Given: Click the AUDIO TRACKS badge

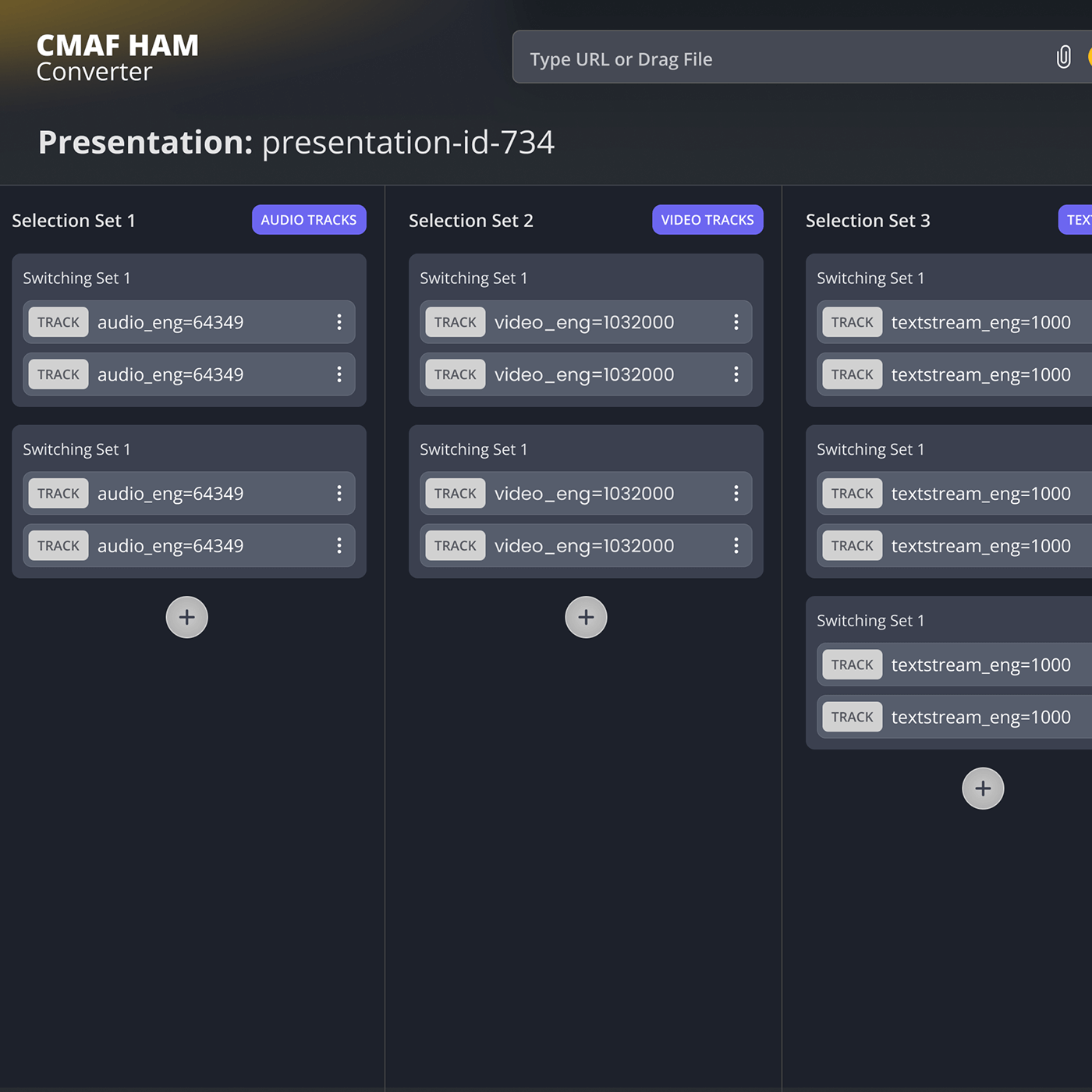Looking at the screenshot, I should [309, 220].
